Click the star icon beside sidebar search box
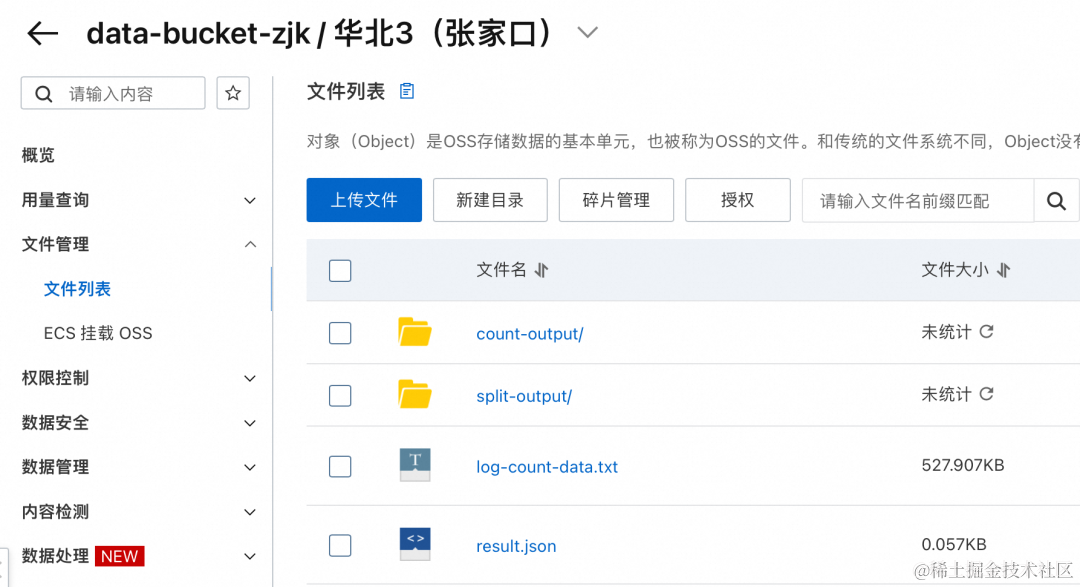The width and height of the screenshot is (1080, 587). 233,92
